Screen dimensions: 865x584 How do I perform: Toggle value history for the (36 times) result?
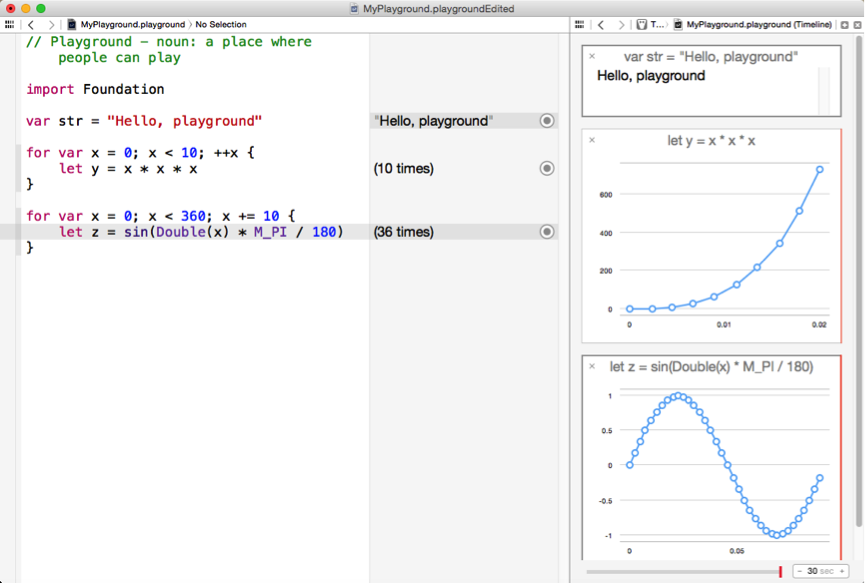tap(547, 232)
